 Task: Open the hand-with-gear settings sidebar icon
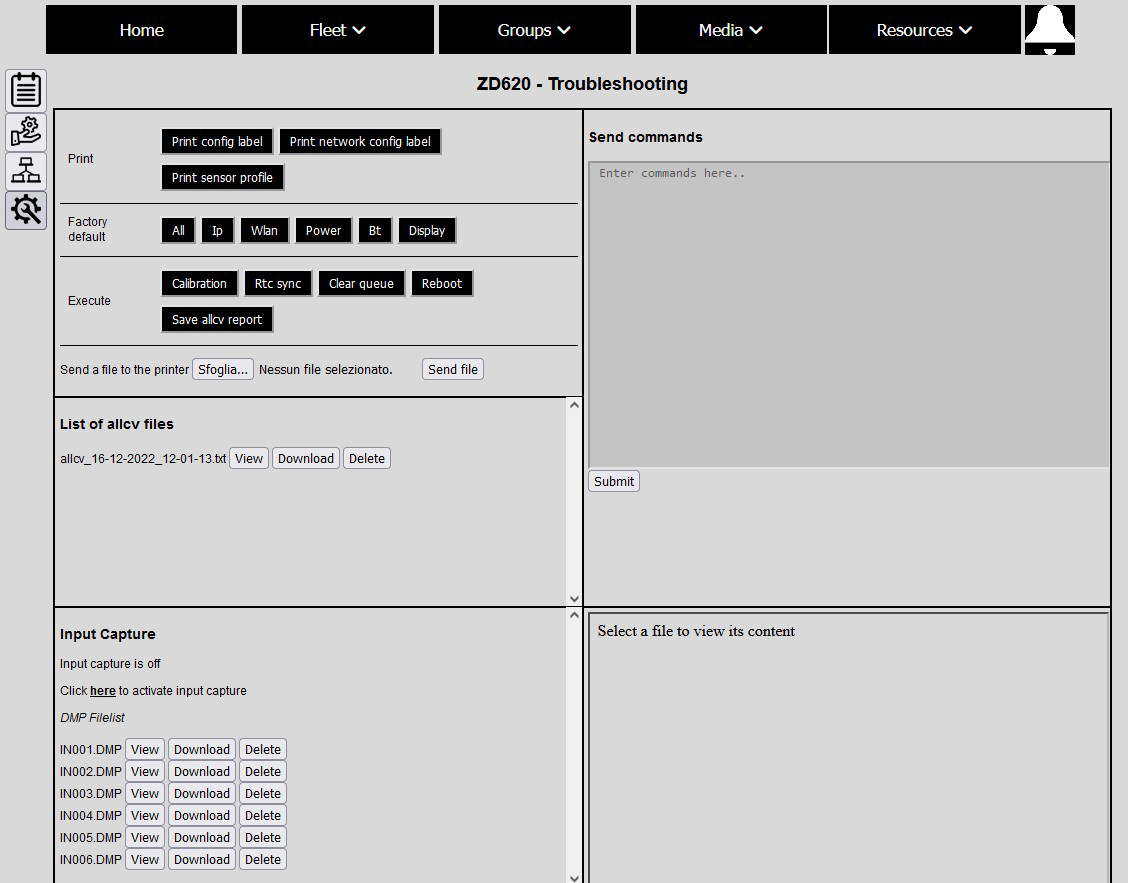[26, 132]
